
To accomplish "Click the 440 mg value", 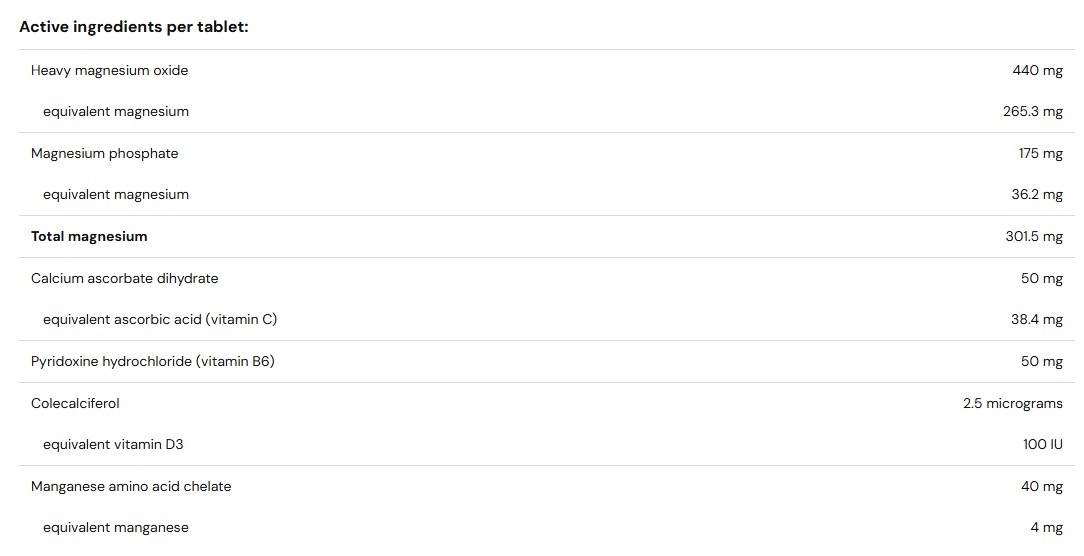I will pyautogui.click(x=1037, y=70).
